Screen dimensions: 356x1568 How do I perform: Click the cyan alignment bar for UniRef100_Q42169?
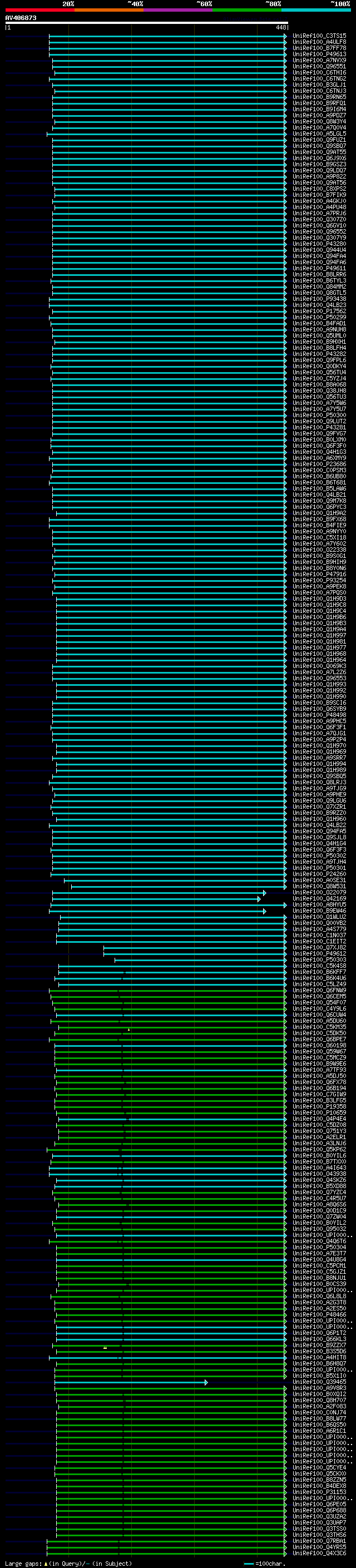[x=156, y=899]
